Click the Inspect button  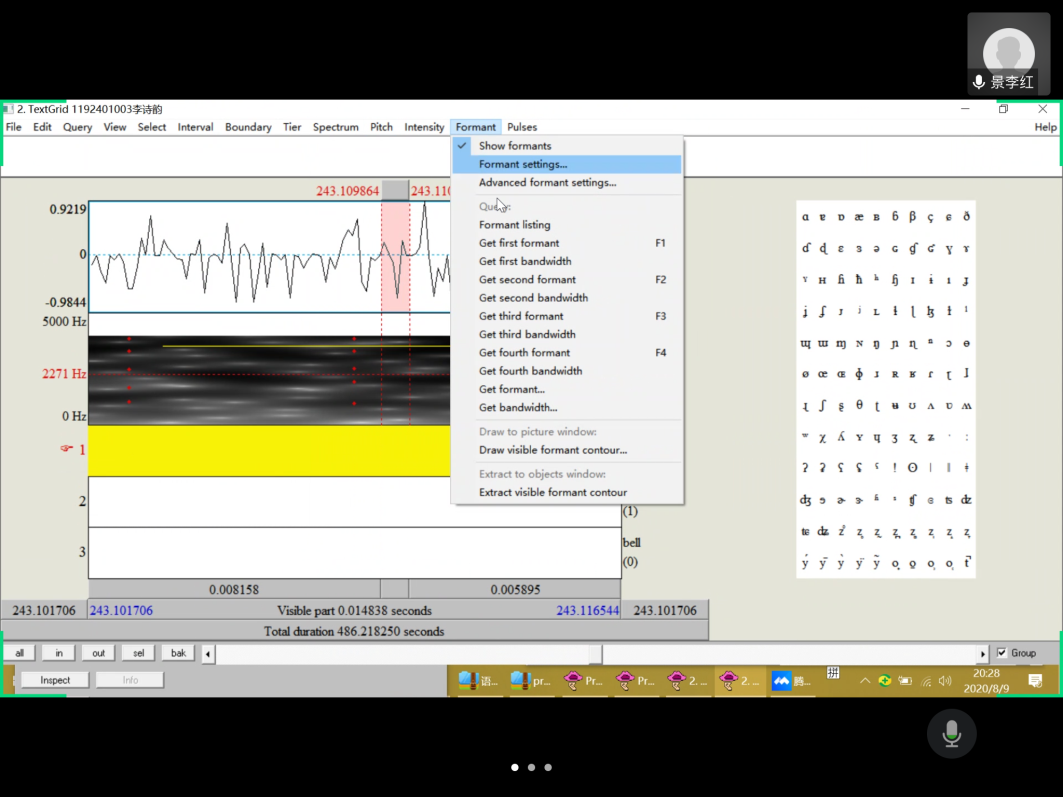pos(55,680)
